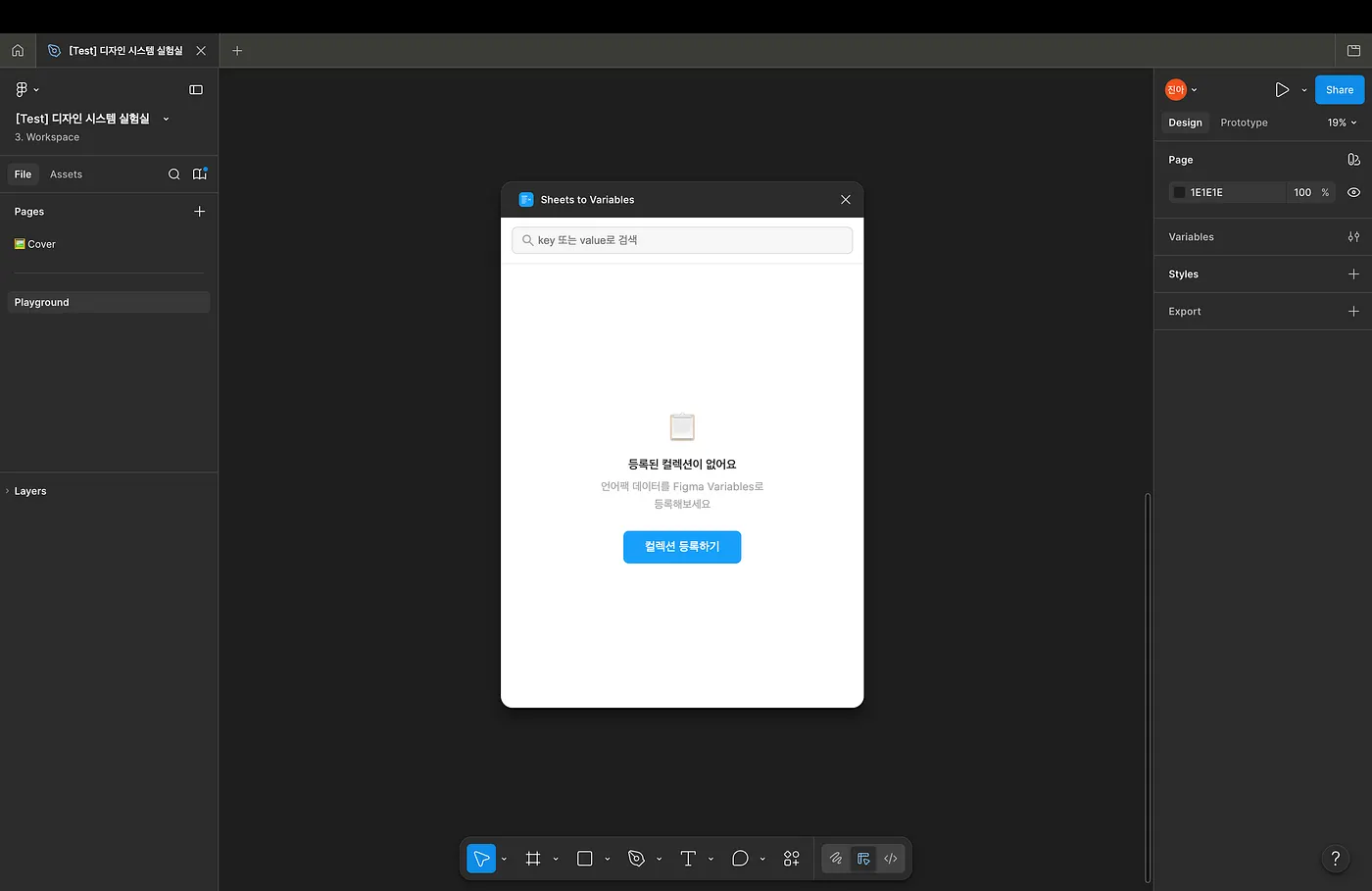This screenshot has height=891, width=1372.
Task: Switch to the Assets tab
Action: pyautogui.click(x=66, y=174)
